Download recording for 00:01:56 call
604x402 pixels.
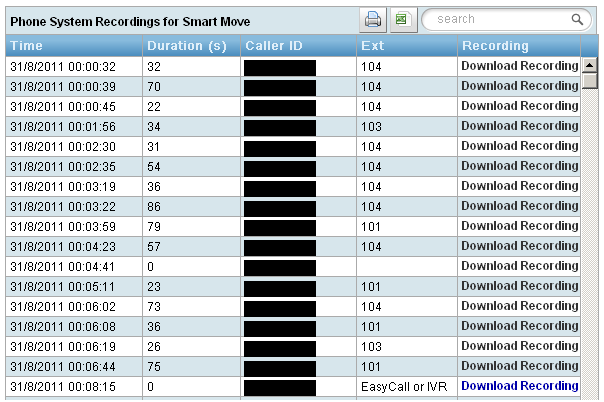[519, 126]
